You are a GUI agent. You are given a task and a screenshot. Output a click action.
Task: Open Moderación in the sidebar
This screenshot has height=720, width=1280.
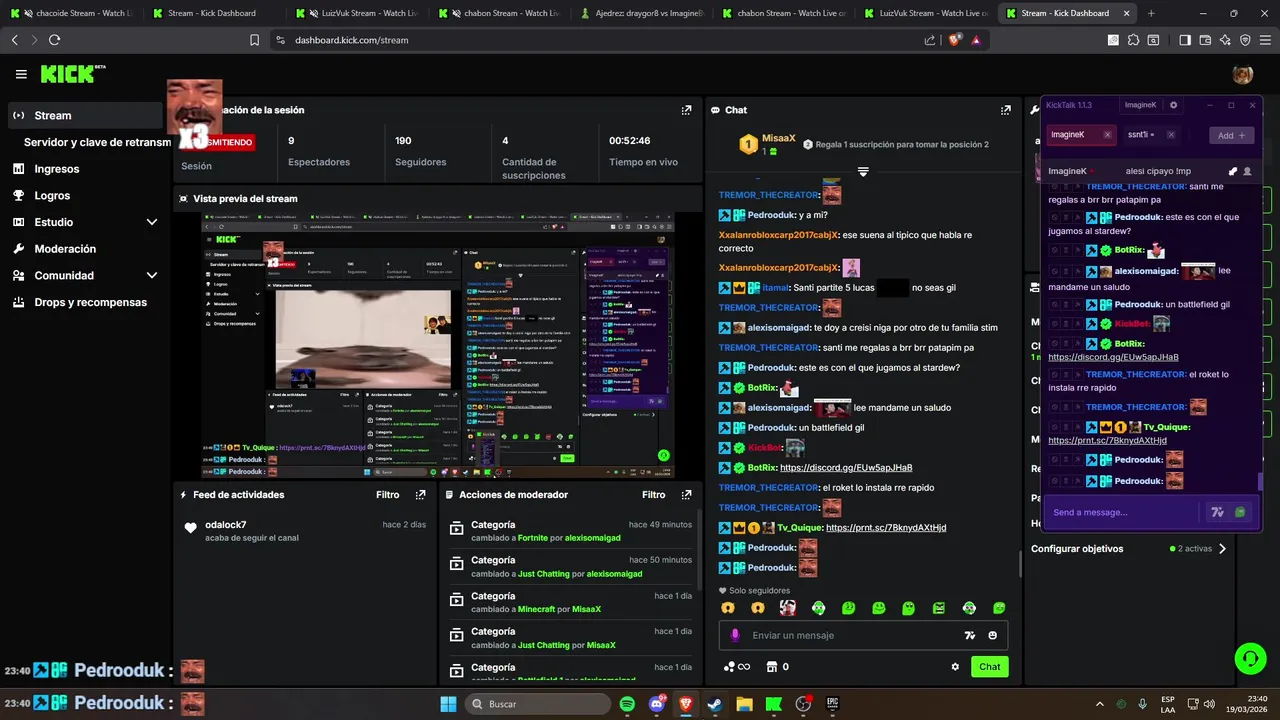tap(65, 249)
